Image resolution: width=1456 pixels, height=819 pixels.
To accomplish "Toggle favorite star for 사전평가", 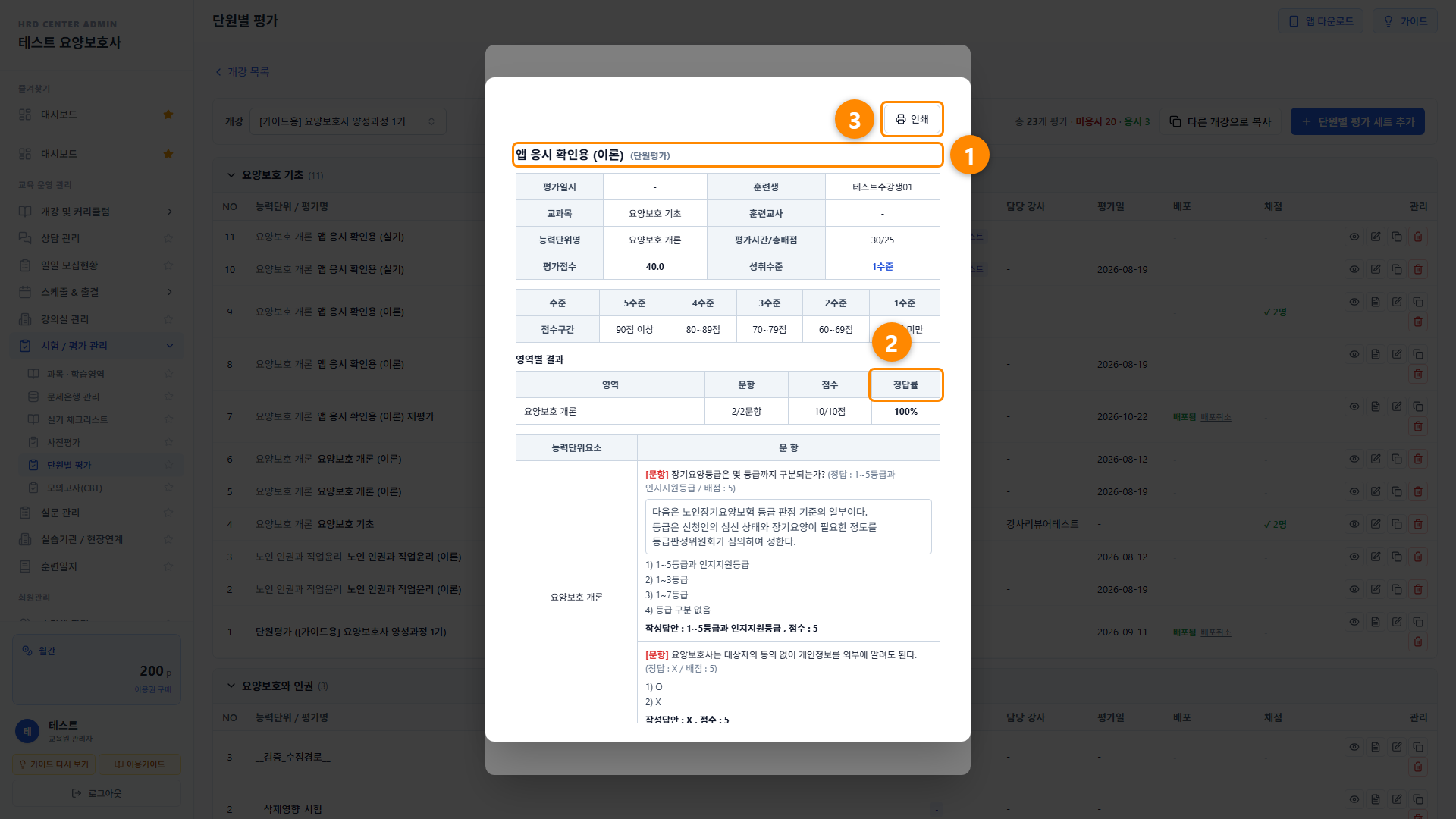I will 168,442.
